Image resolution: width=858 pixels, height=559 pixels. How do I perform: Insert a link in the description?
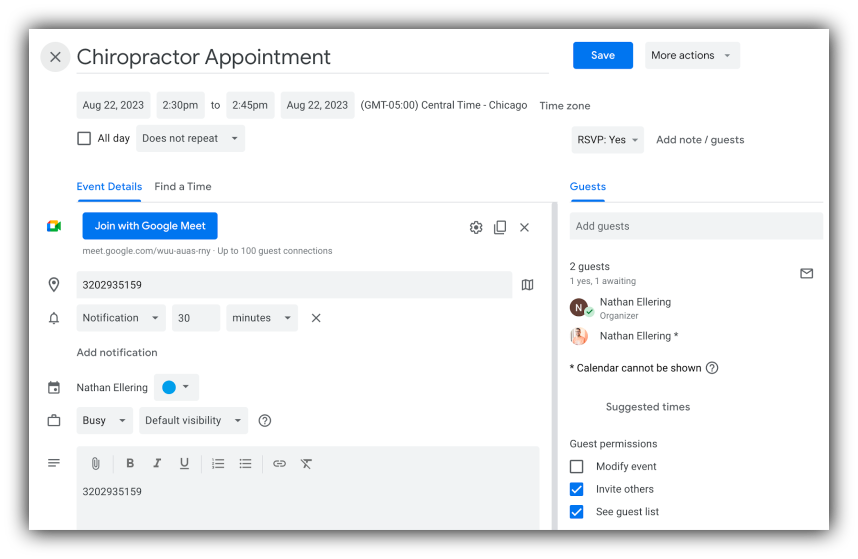[279, 463]
